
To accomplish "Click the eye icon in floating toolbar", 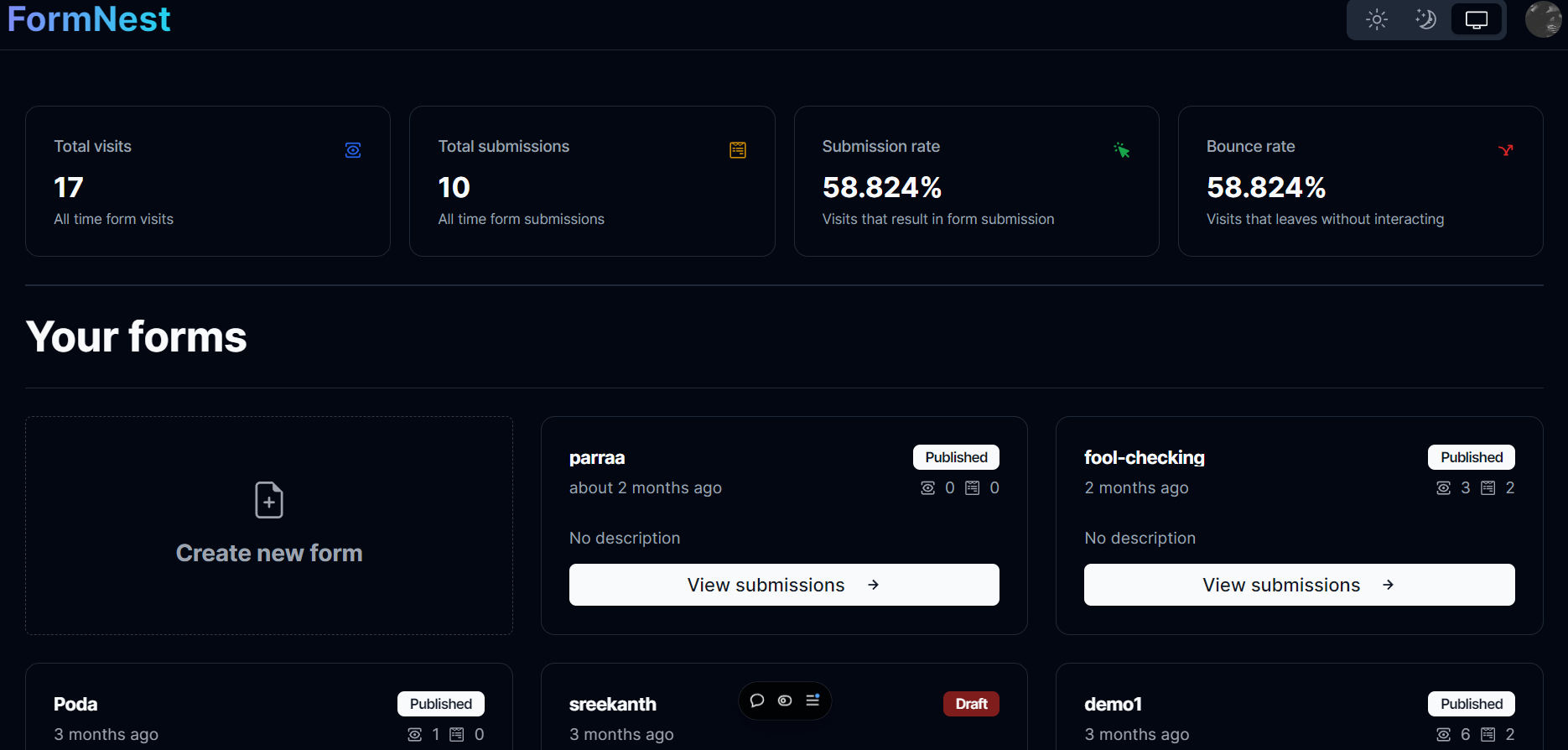I will 785,701.
